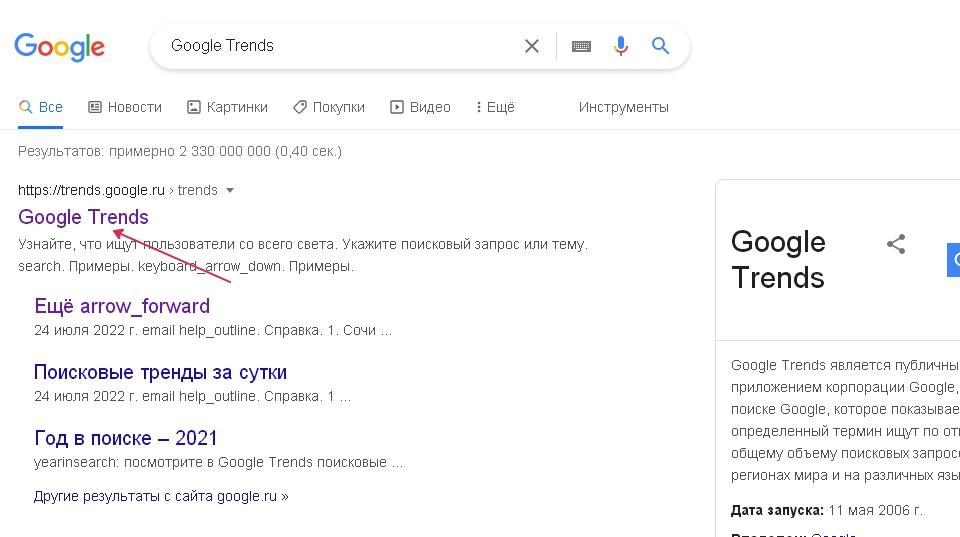This screenshot has width=960, height=537.
Task: Click the blue magnifier search icon
Action: pos(661,46)
